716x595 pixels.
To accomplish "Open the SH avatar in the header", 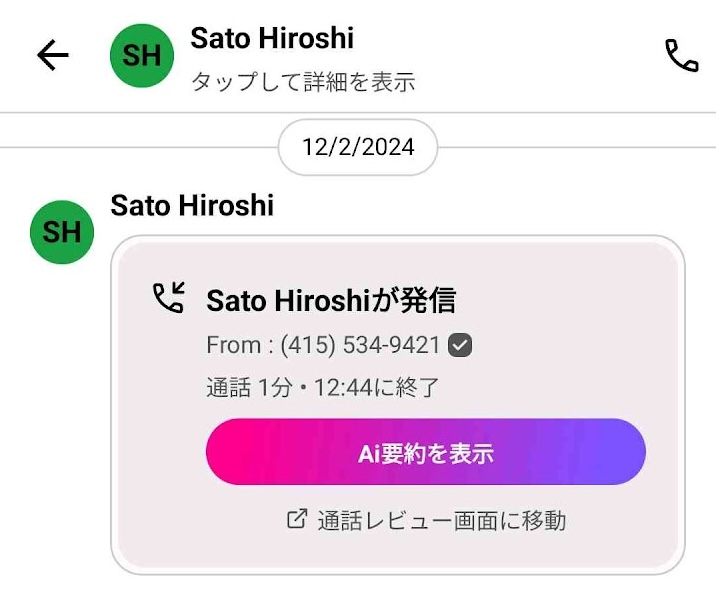I will tap(142, 55).
